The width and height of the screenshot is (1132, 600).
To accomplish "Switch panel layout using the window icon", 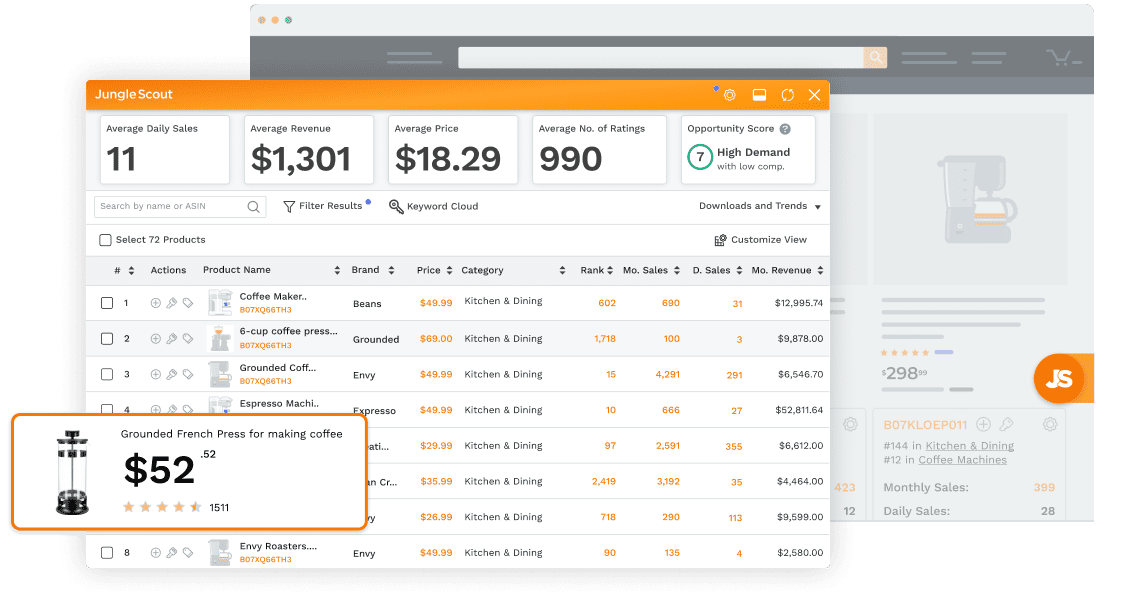I will click(759, 94).
